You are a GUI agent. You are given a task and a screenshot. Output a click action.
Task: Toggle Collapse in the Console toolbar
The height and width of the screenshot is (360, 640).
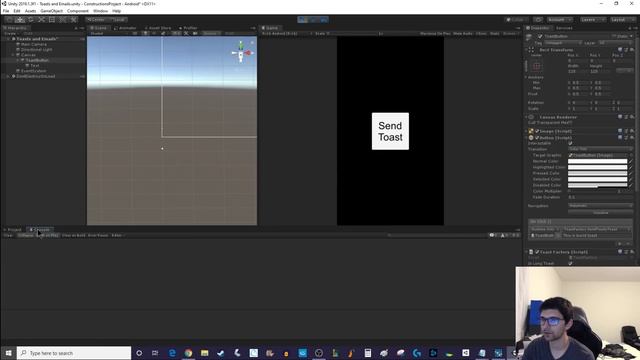25,235
